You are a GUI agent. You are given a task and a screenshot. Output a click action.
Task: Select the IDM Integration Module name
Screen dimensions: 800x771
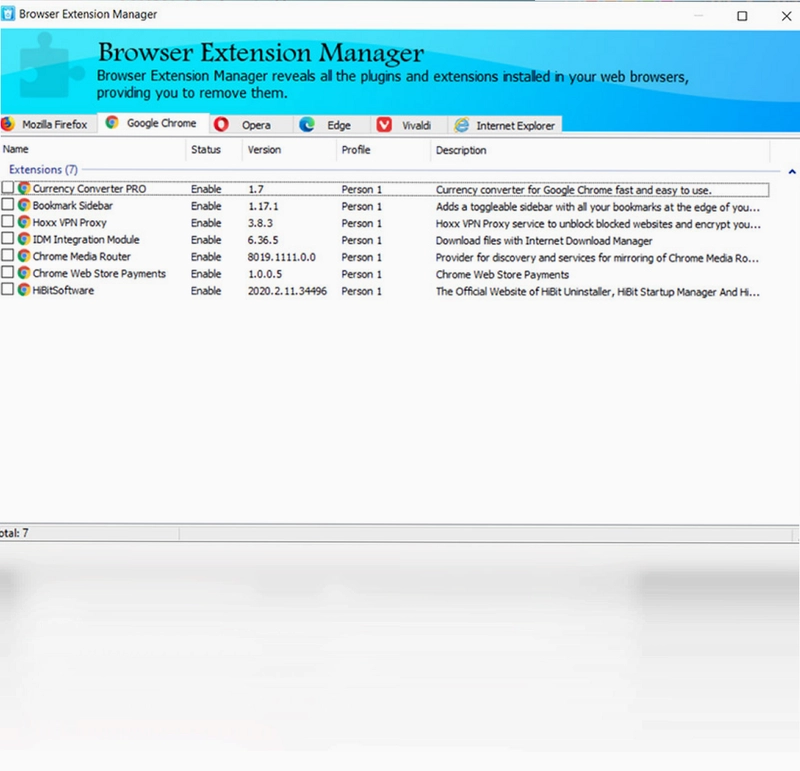pyautogui.click(x=86, y=239)
